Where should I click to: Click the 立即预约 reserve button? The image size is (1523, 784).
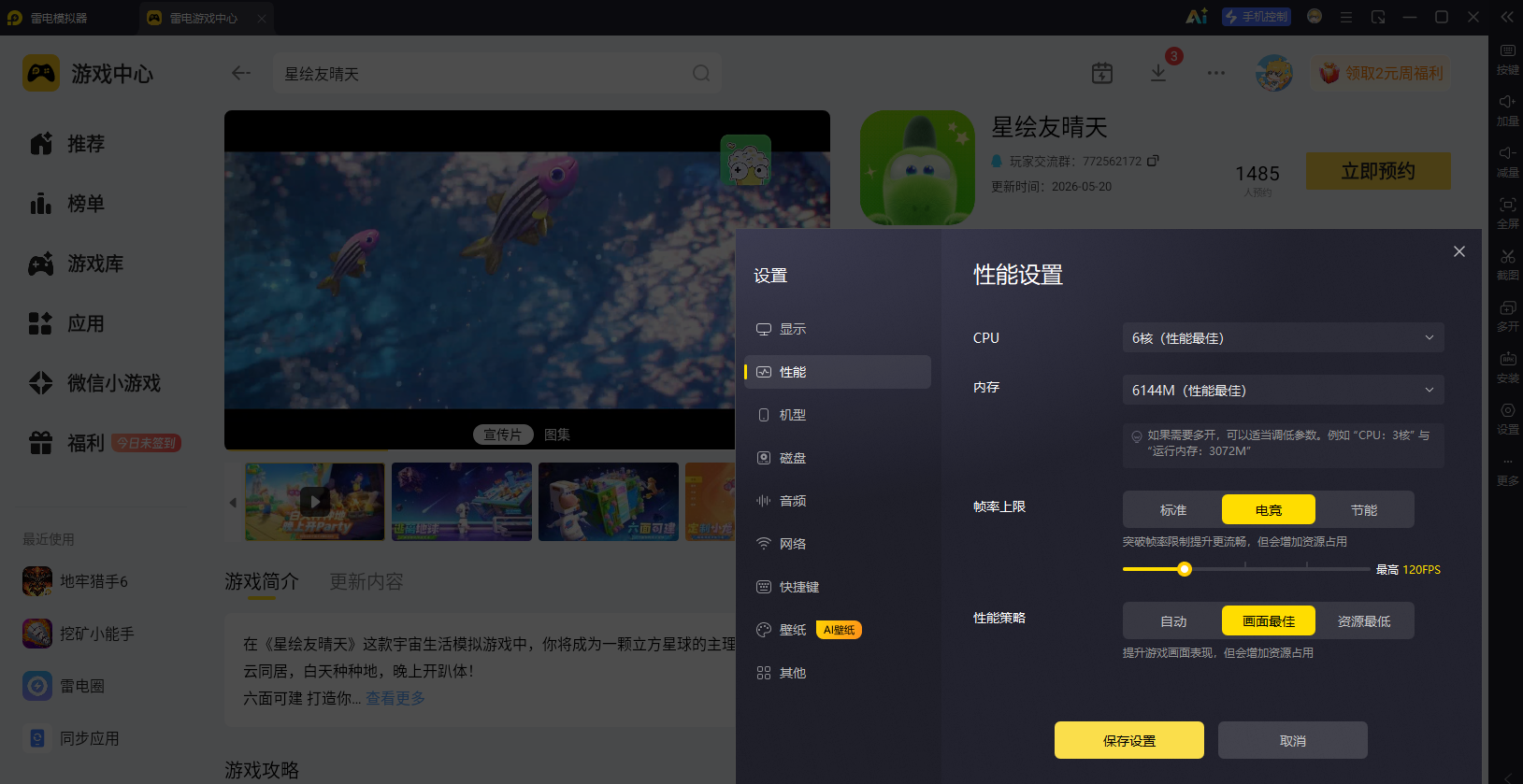tap(1378, 171)
